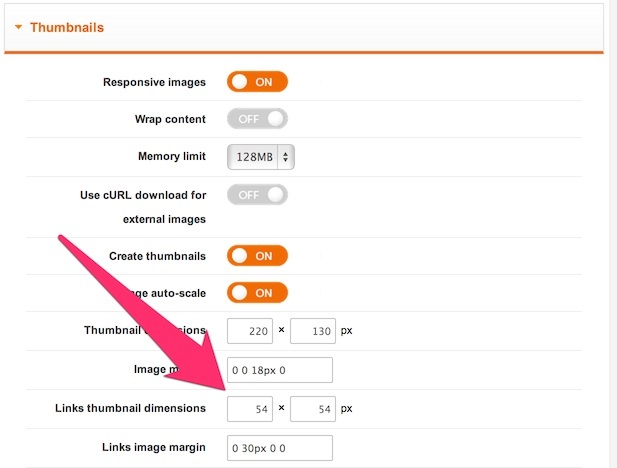Viewport: 617px width, 468px height.
Task: Disable the Responsive images switch
Action: [257, 82]
